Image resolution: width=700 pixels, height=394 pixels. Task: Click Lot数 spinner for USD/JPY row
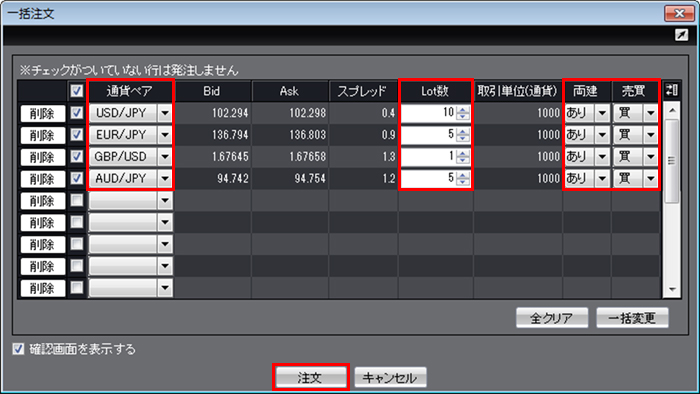coord(463,113)
